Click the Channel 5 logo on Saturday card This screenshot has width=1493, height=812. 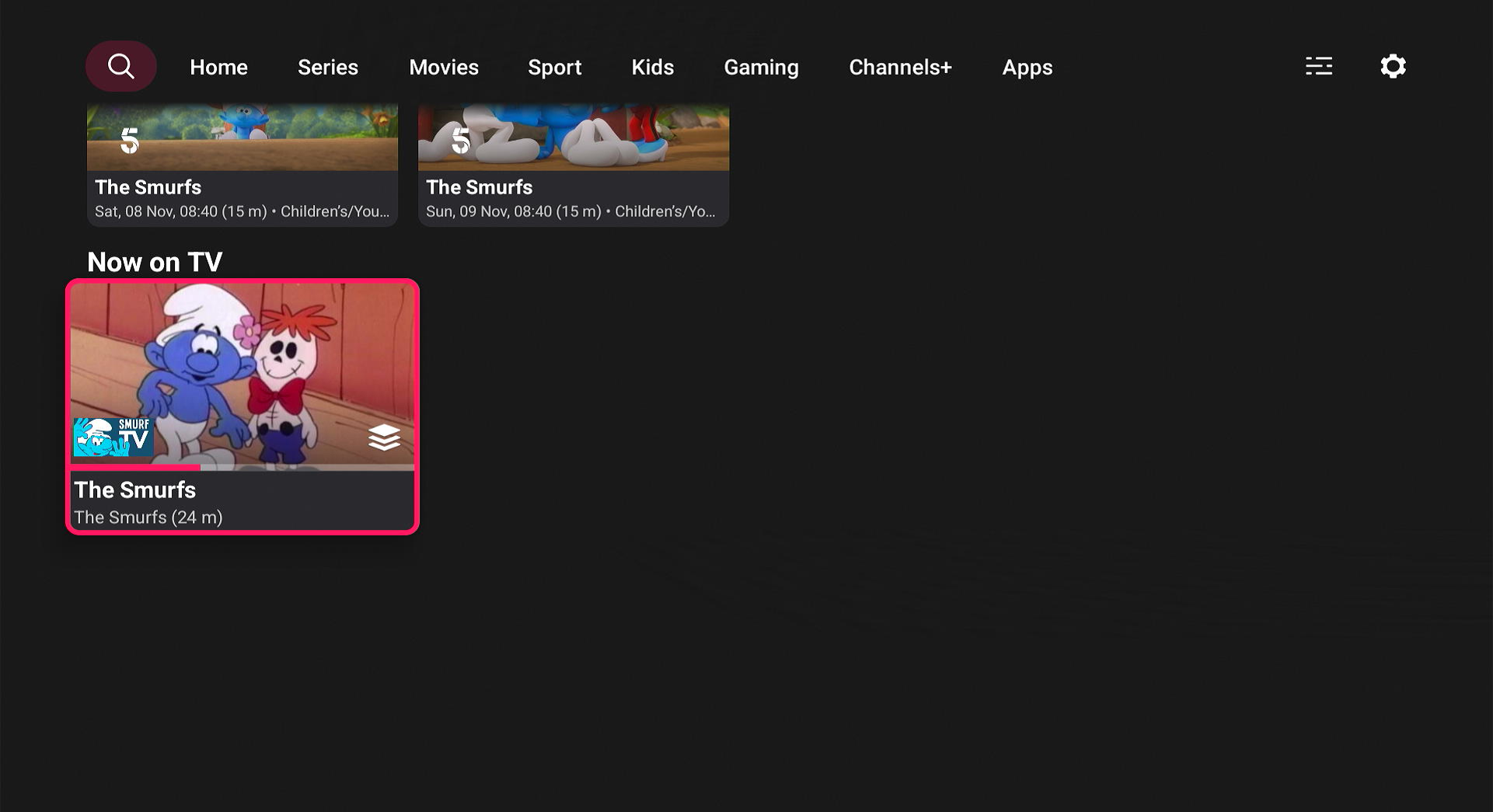[130, 140]
